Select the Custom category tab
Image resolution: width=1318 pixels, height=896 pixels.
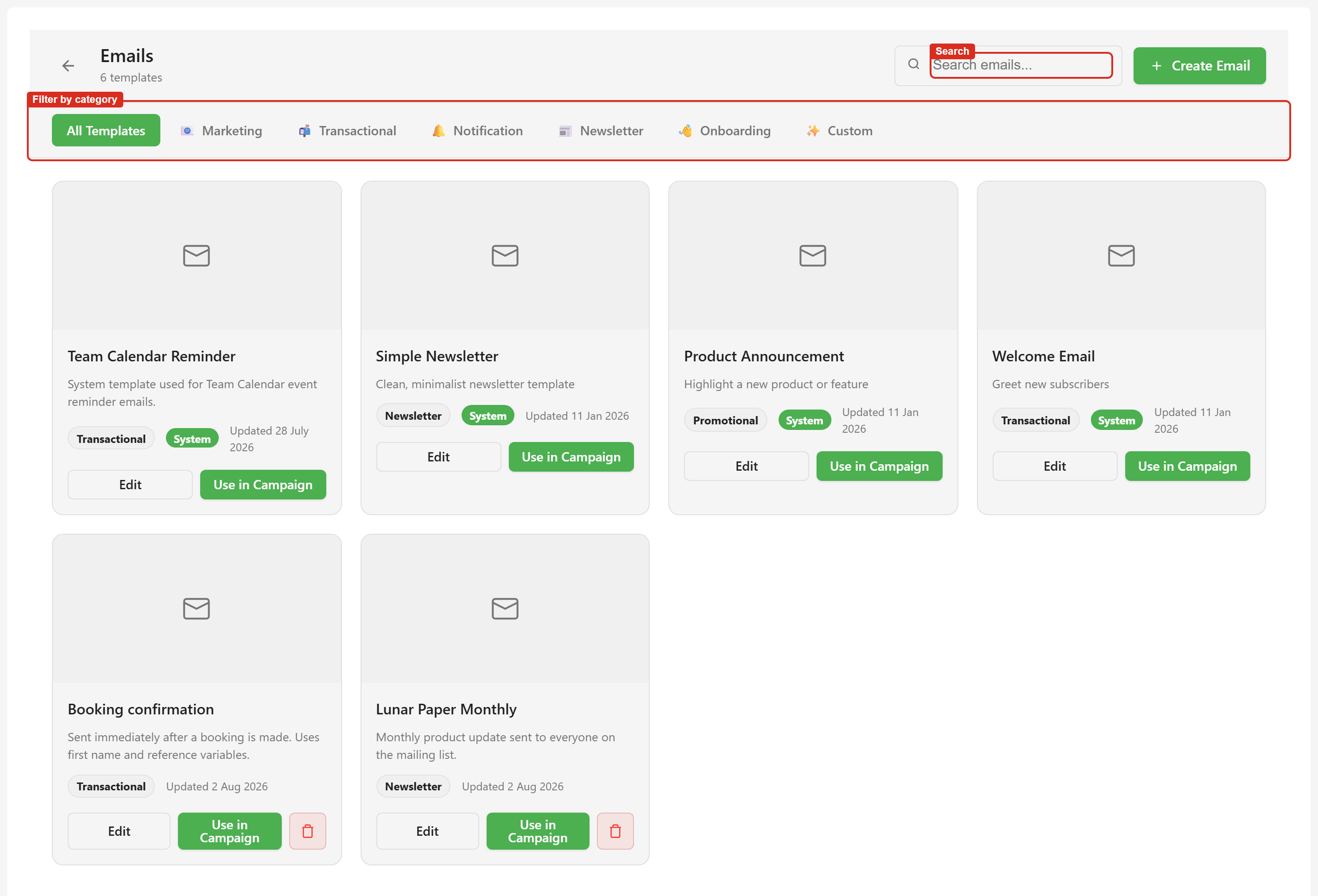click(x=839, y=131)
